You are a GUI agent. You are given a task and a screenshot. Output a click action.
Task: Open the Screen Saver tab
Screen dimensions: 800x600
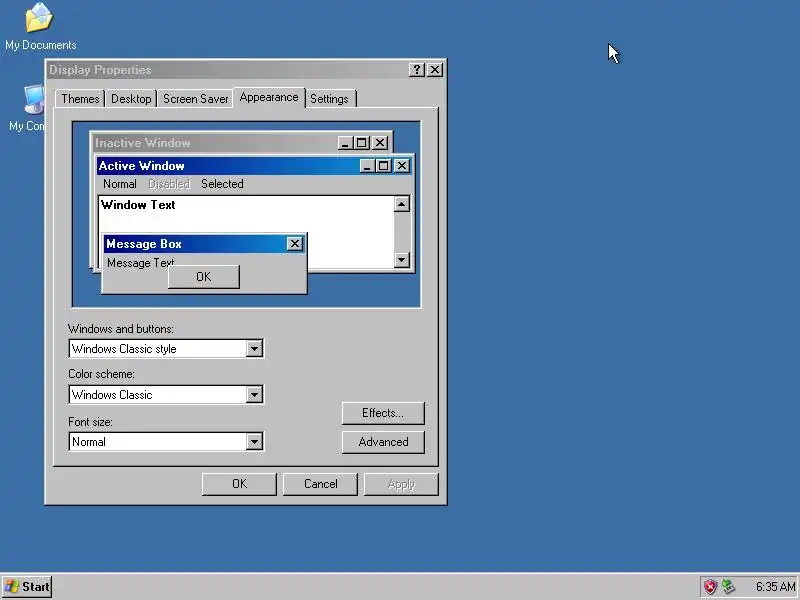(195, 98)
